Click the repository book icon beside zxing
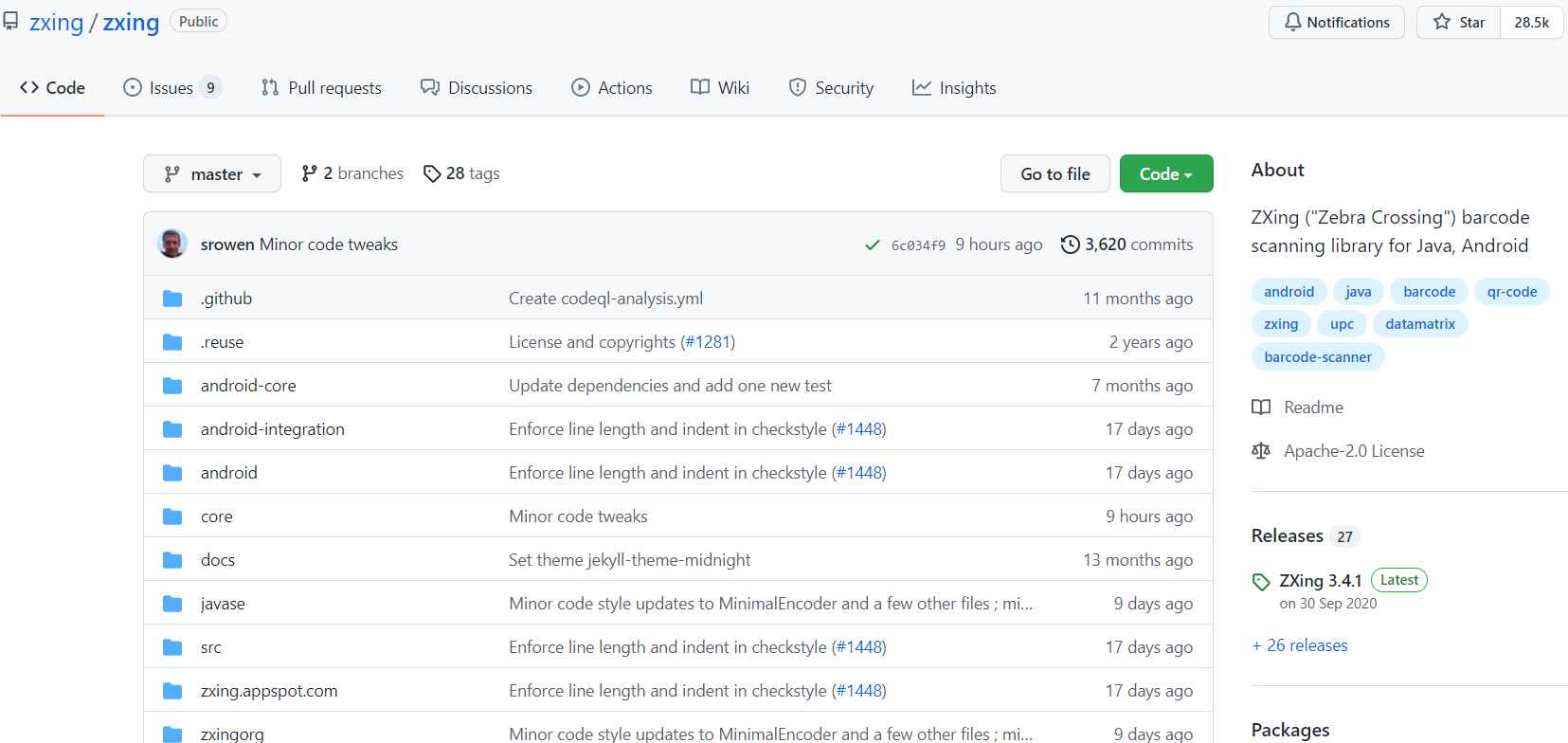The image size is (1568, 743). click(x=10, y=21)
